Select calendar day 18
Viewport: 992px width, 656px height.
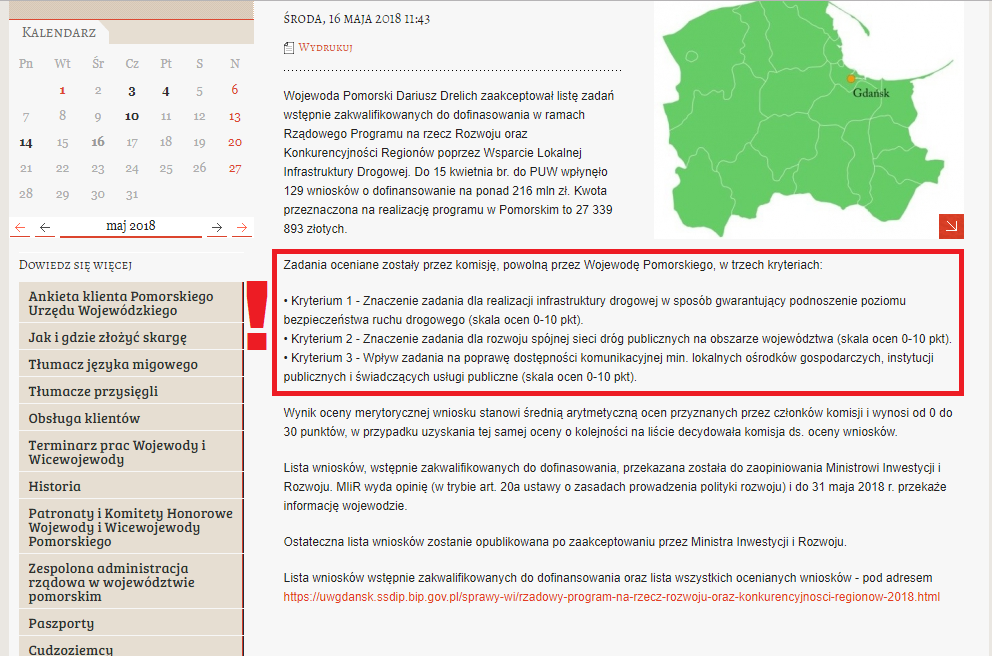[x=166, y=142]
